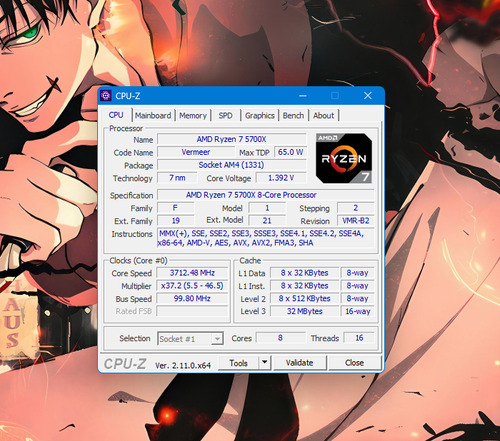Click the Core Speed value 3712.48 MHz
The width and height of the screenshot is (500, 441).
pos(192,273)
